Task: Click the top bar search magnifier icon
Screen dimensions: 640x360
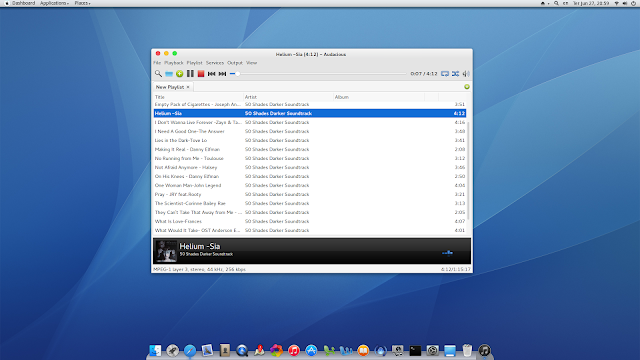Action: pos(556,3)
